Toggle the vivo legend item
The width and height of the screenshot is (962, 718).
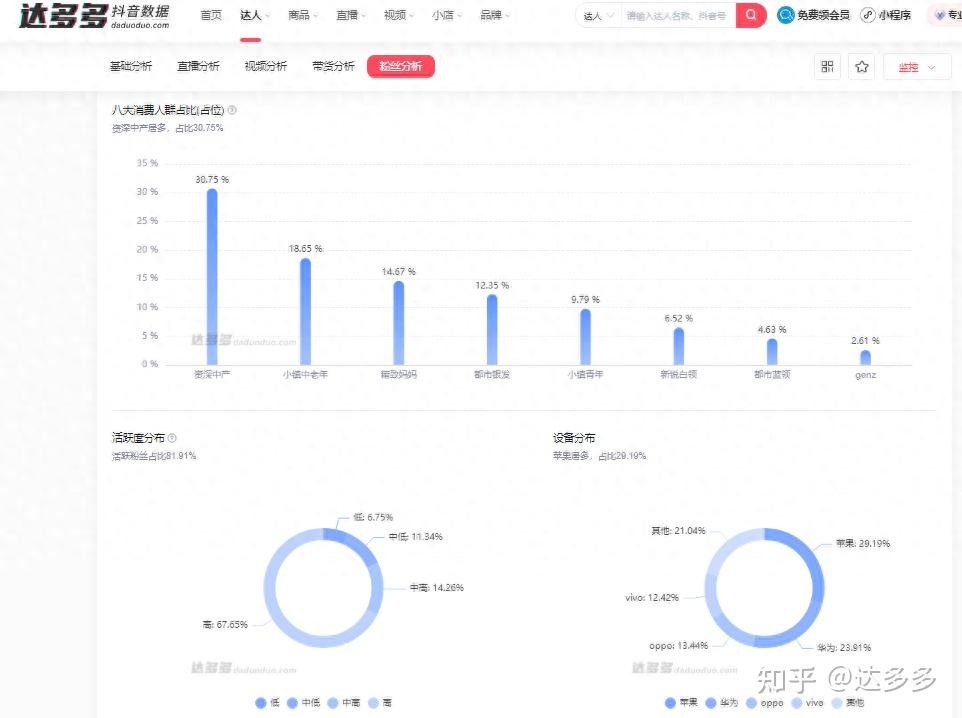[x=808, y=703]
